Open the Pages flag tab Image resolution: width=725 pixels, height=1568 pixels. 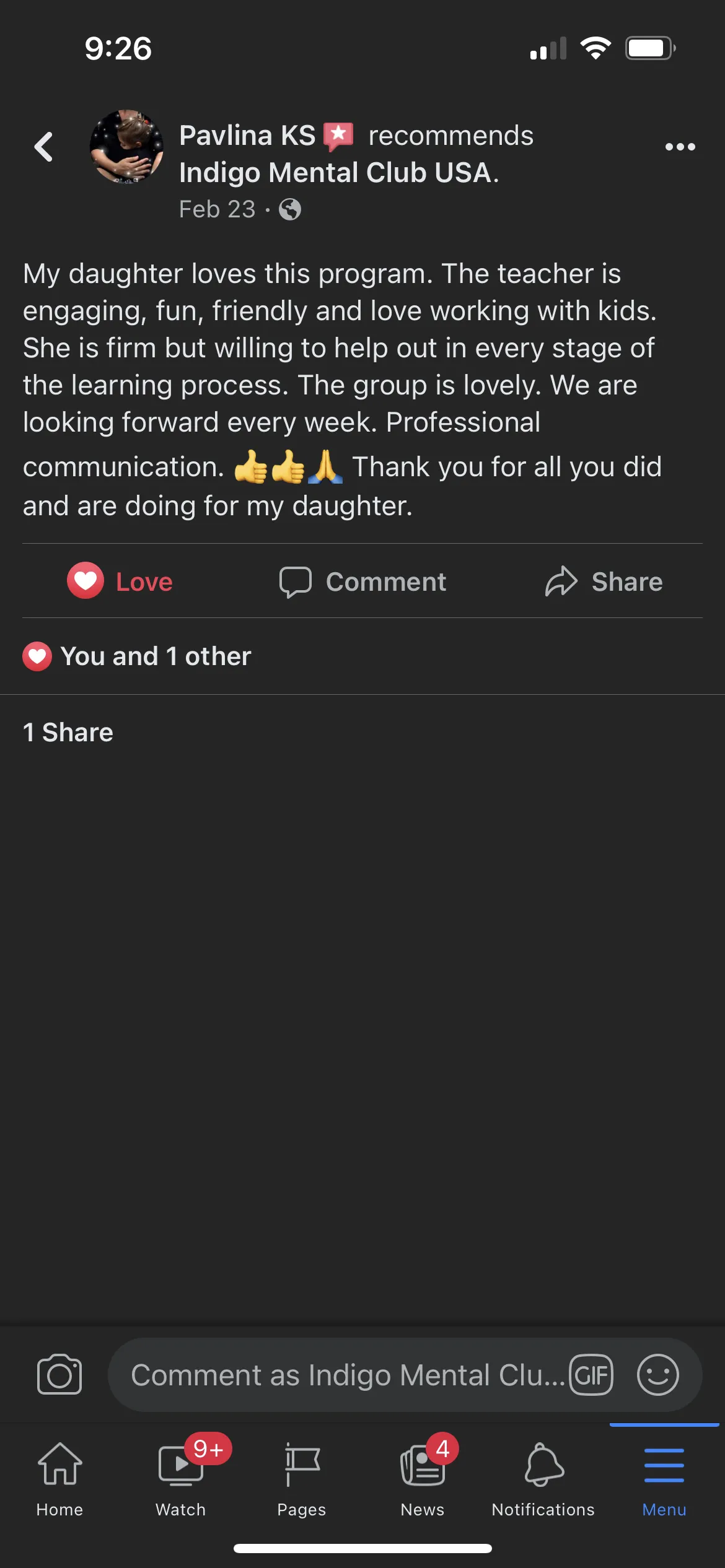click(302, 1479)
